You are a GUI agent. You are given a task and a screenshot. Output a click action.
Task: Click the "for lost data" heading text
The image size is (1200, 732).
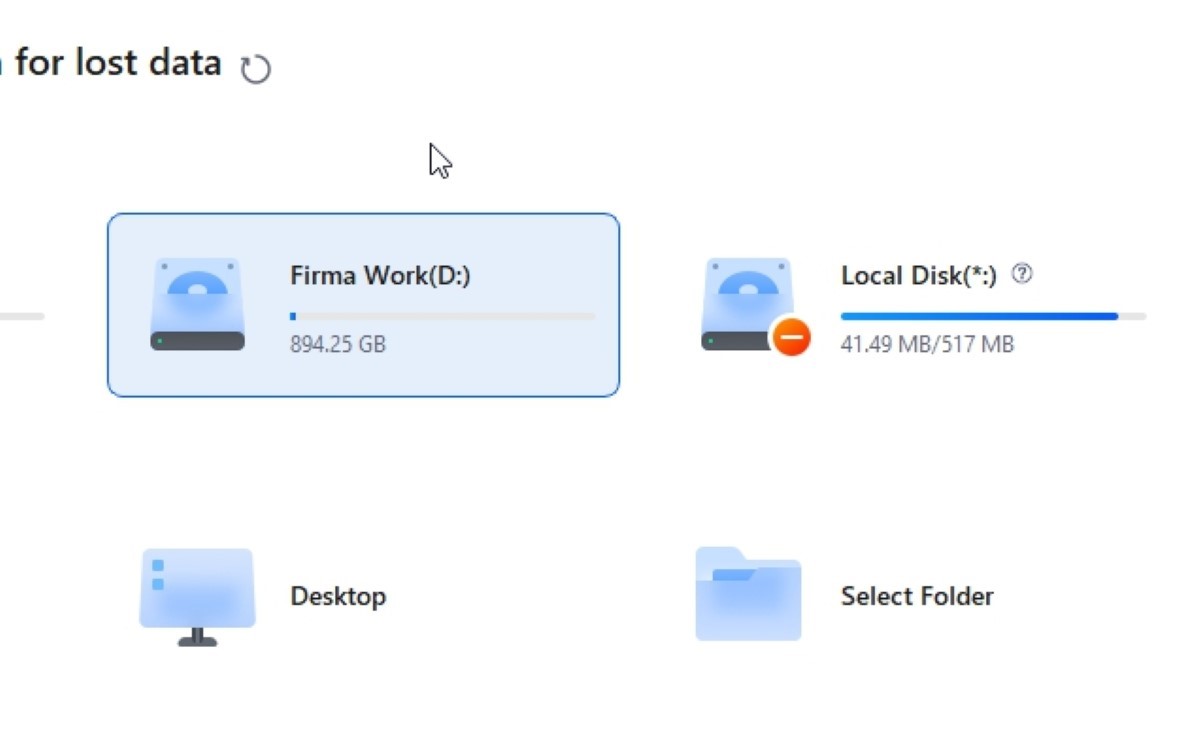[118, 63]
